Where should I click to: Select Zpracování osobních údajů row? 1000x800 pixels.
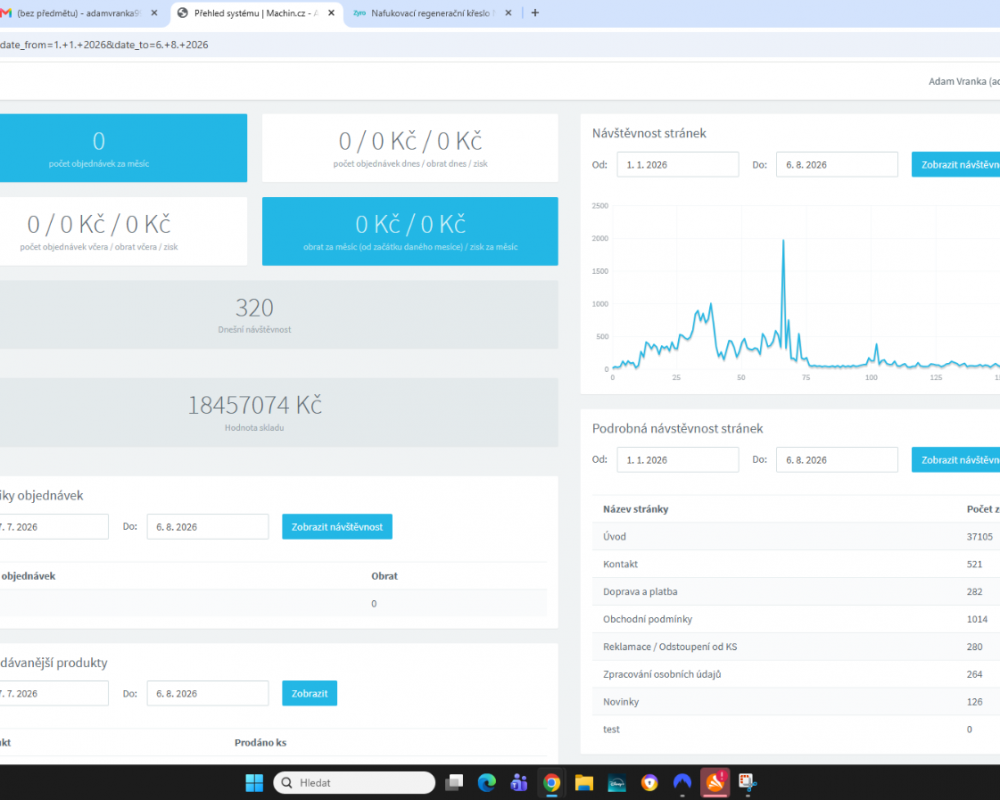tap(796, 674)
